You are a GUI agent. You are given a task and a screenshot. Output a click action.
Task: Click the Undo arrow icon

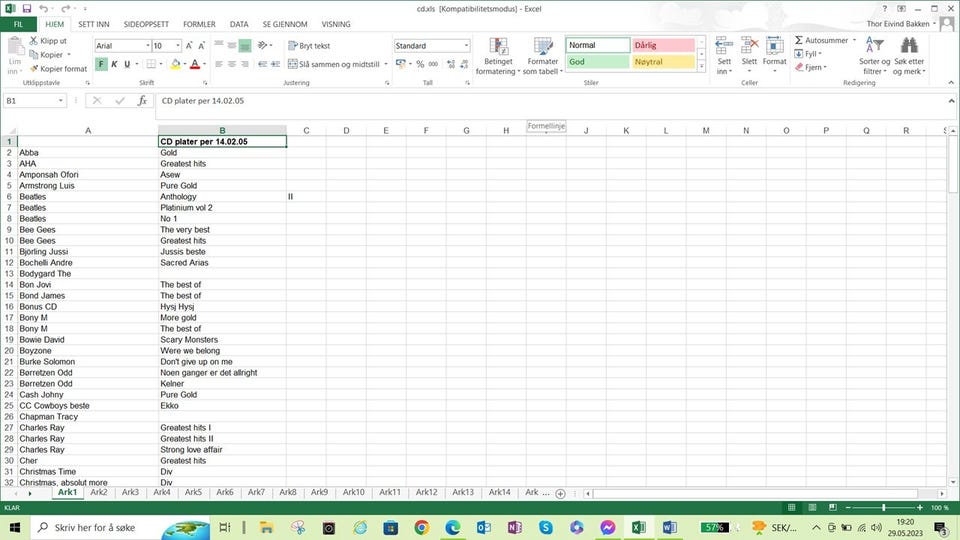pos(43,9)
